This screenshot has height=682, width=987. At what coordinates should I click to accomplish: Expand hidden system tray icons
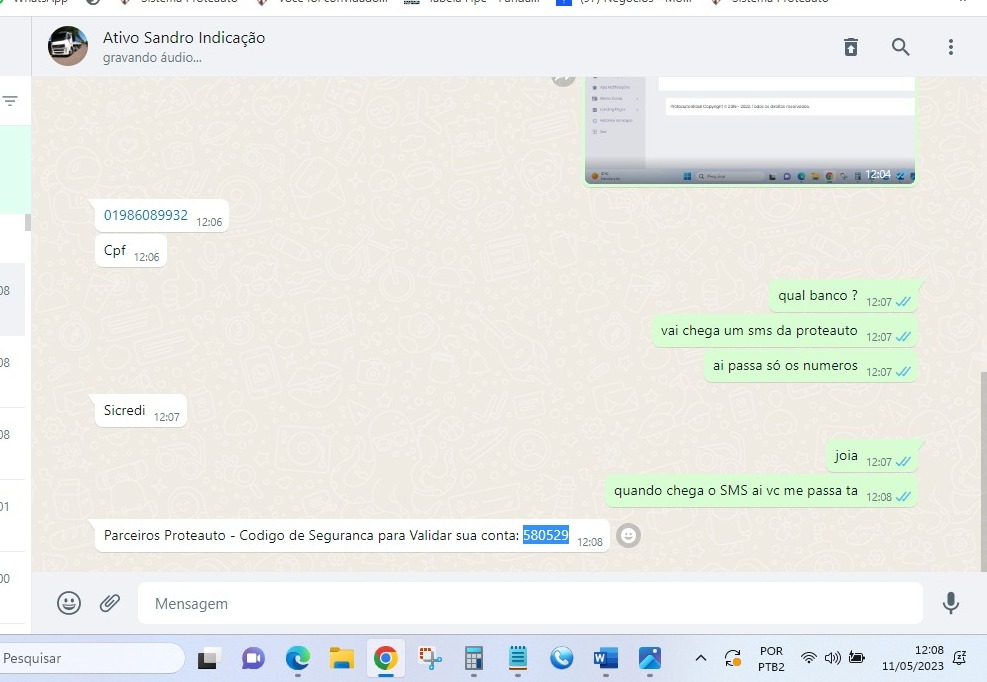click(701, 658)
